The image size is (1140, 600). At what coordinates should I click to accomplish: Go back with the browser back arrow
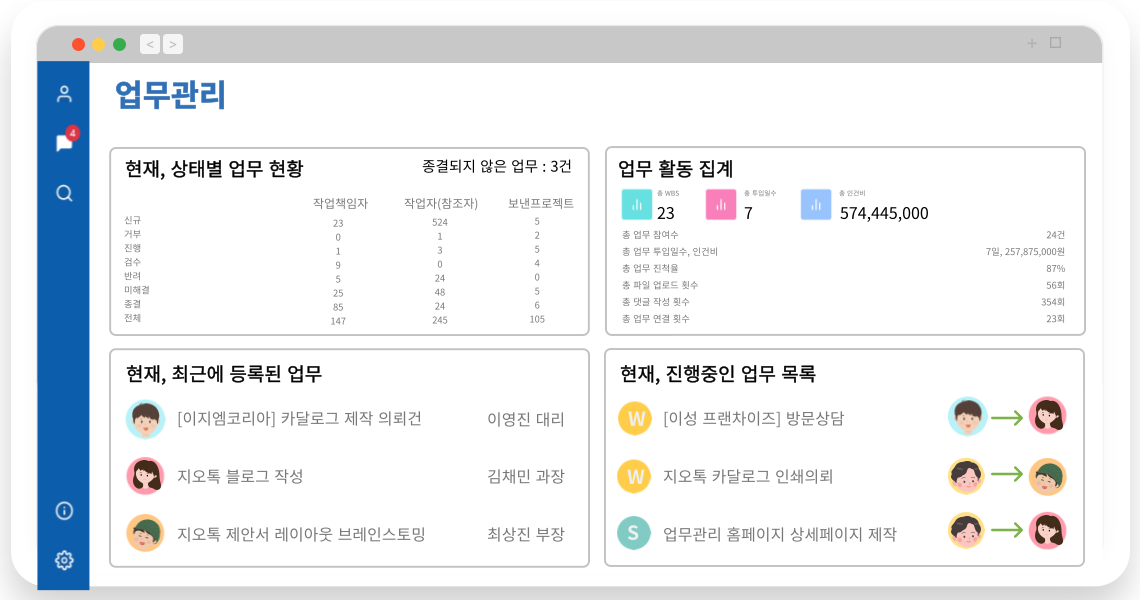tap(150, 44)
